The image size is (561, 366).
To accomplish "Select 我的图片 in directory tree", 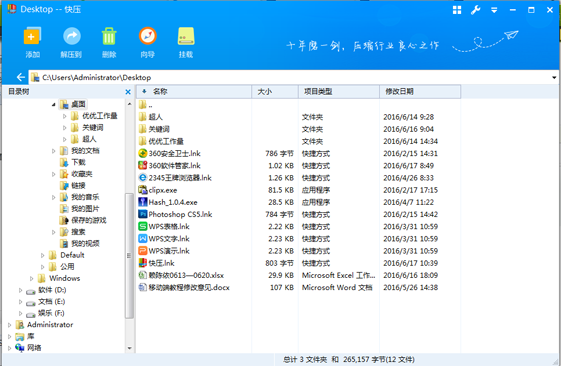I will (80, 209).
